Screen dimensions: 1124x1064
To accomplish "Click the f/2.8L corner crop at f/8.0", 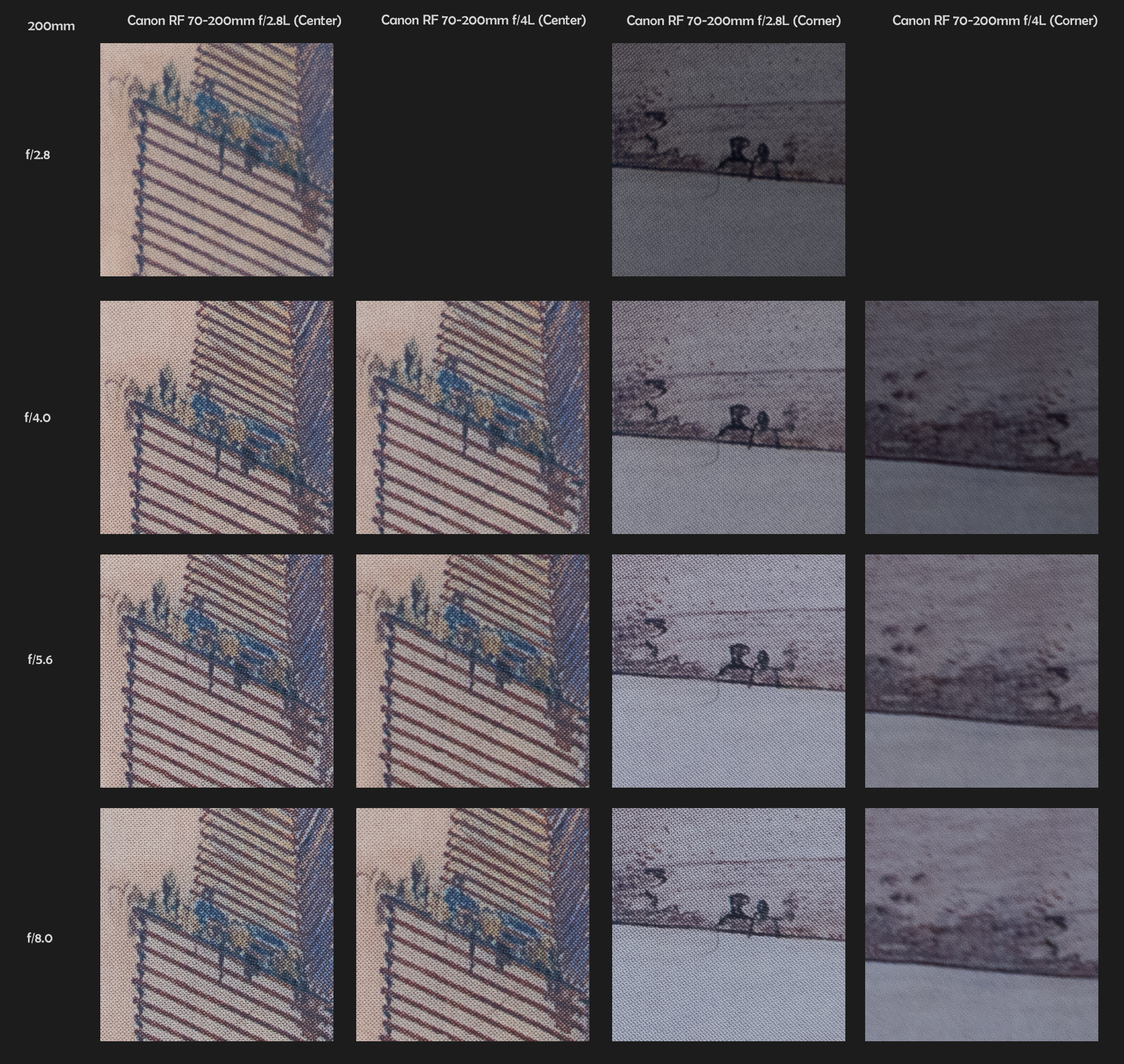I will click(728, 925).
